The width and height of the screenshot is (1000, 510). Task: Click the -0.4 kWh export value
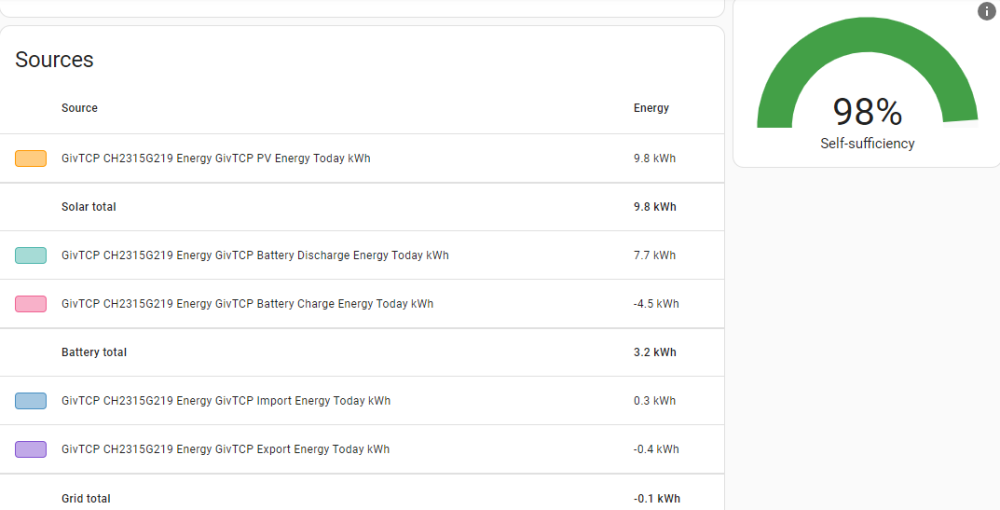pos(656,449)
